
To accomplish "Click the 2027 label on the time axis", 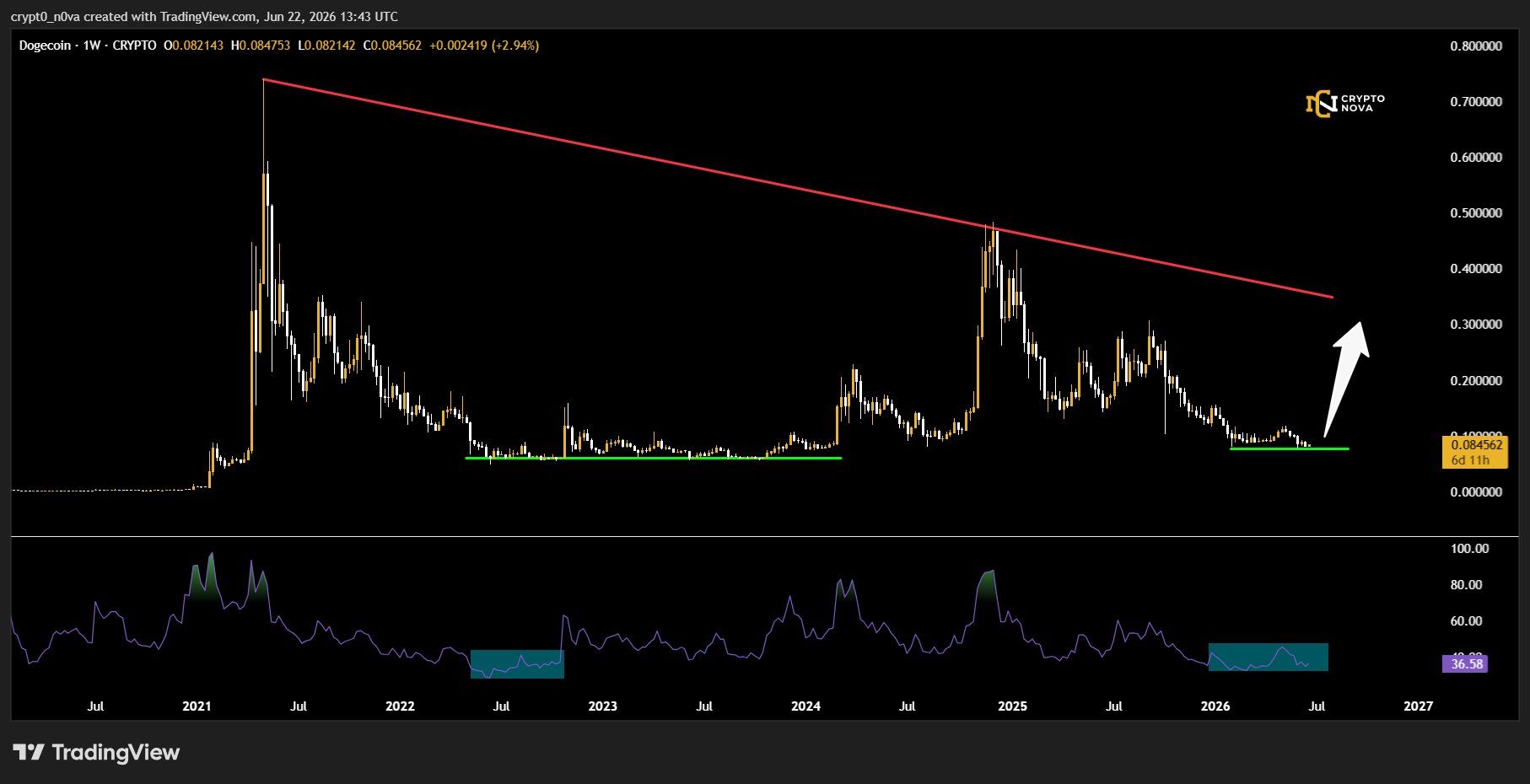I will coord(1418,706).
